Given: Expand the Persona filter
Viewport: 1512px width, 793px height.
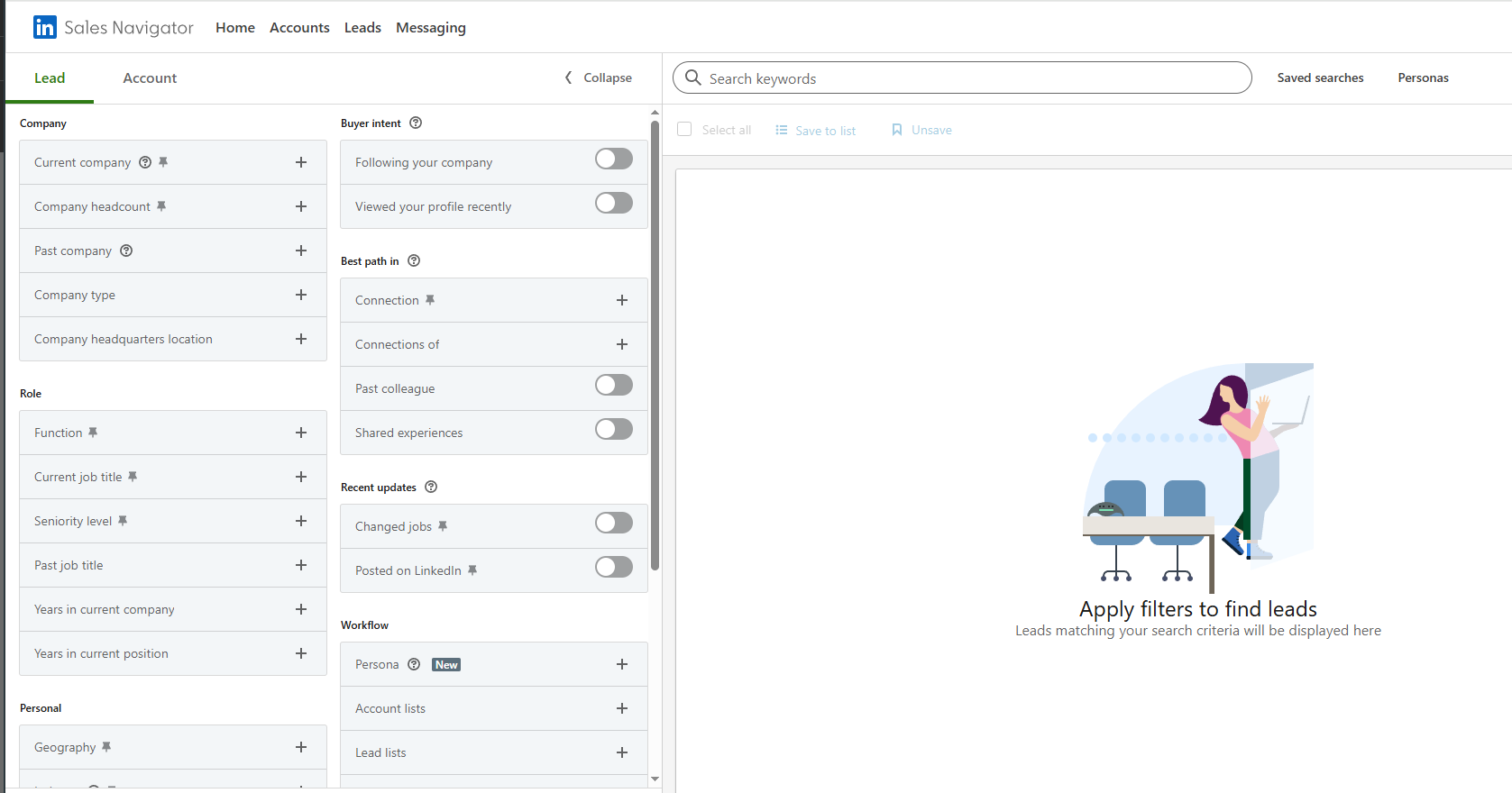Looking at the screenshot, I should (622, 664).
